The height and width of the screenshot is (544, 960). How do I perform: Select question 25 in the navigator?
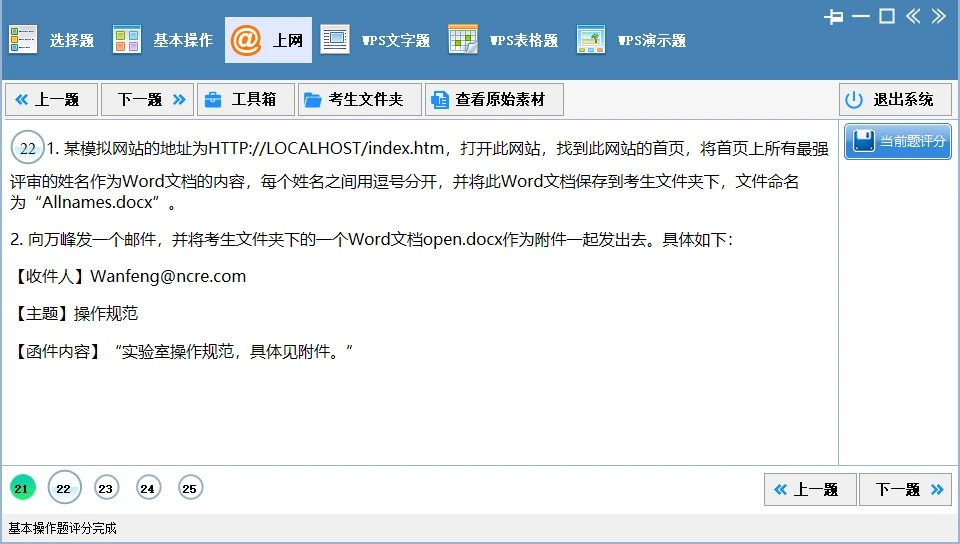tap(190, 488)
